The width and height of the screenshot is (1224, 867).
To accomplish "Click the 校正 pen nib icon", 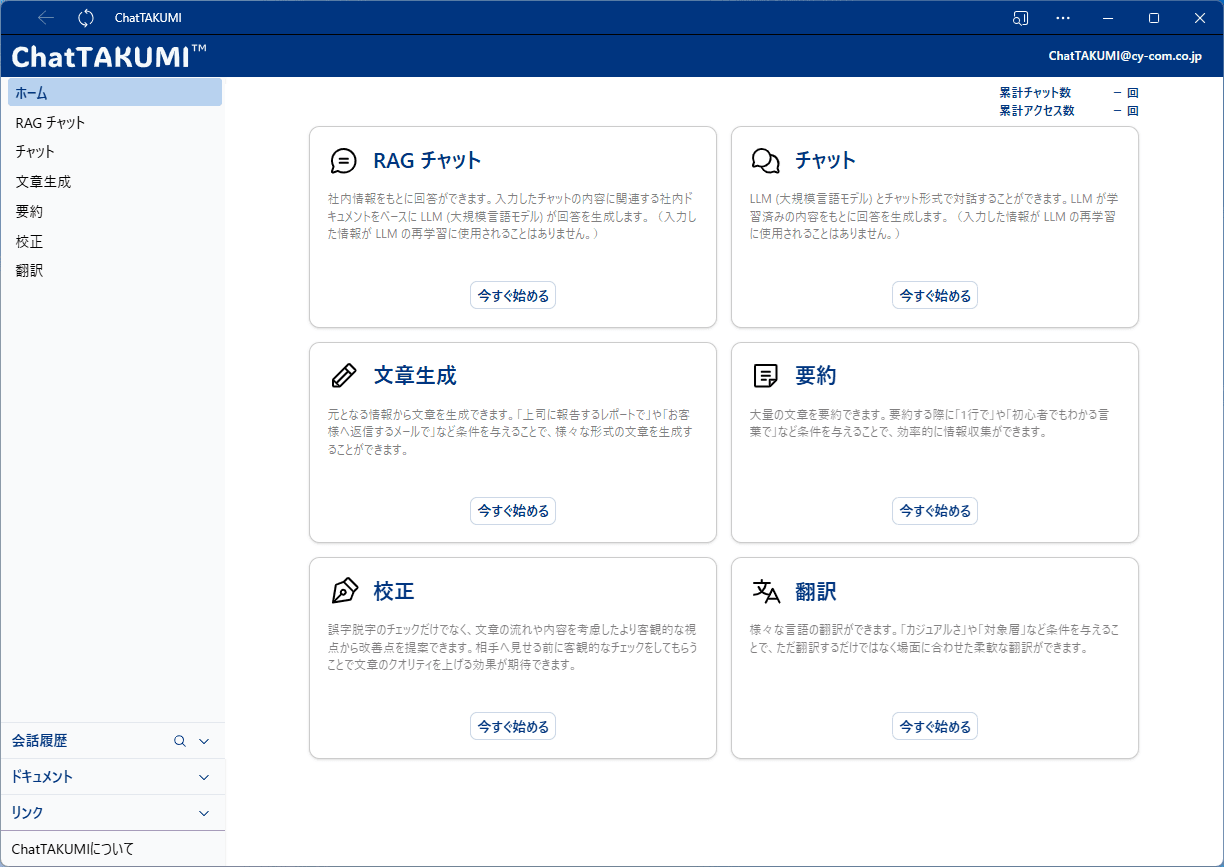I will (x=343, y=591).
